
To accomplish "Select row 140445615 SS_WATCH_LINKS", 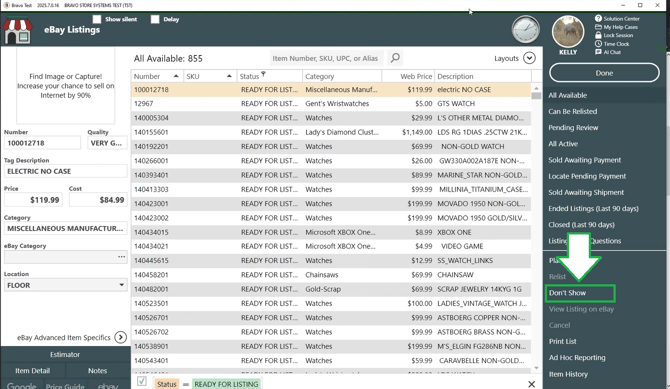I will 331,260.
